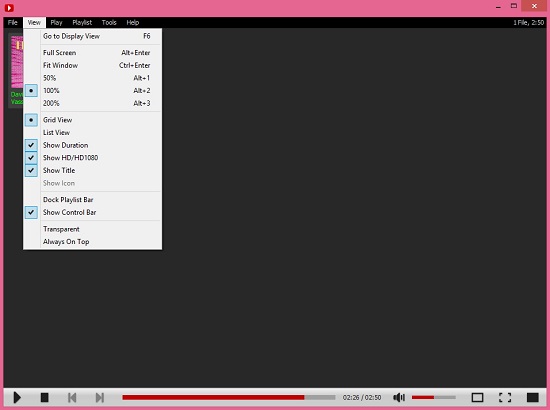This screenshot has width=550, height=410.
Task: Toggle Show Duration option
Action: point(93,145)
